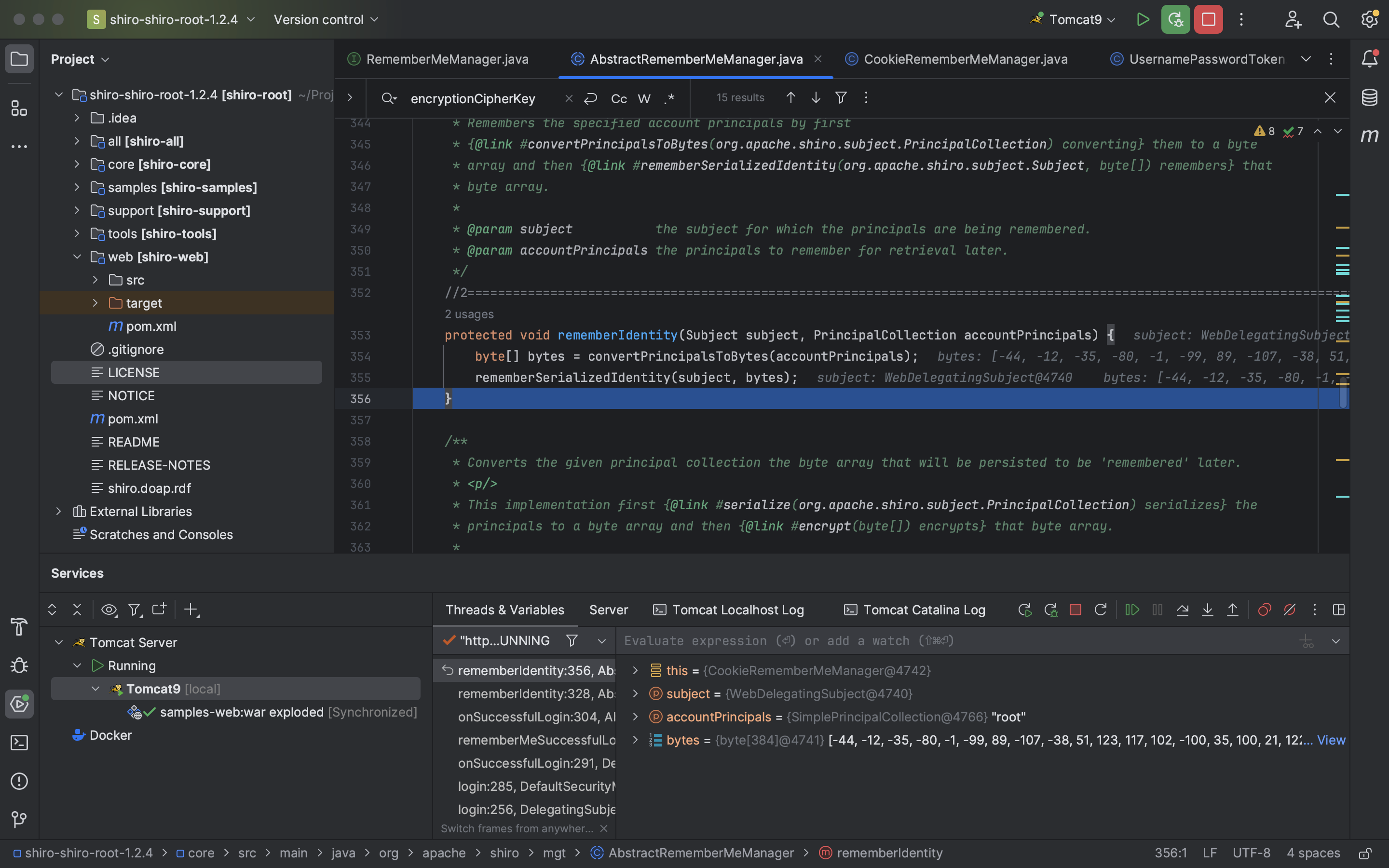Toggle the filter results button in search
Viewport: 1389px width, 868px height.
pyautogui.click(x=840, y=97)
